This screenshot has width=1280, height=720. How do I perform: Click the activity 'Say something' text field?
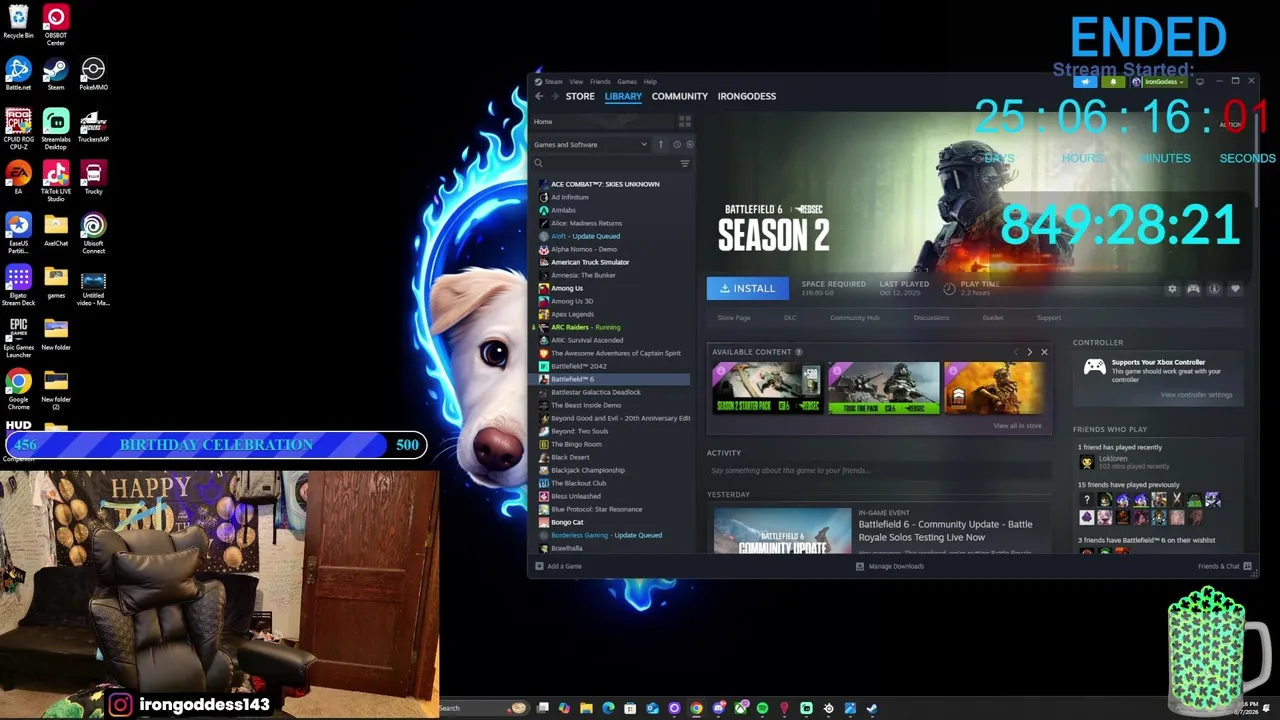point(878,470)
